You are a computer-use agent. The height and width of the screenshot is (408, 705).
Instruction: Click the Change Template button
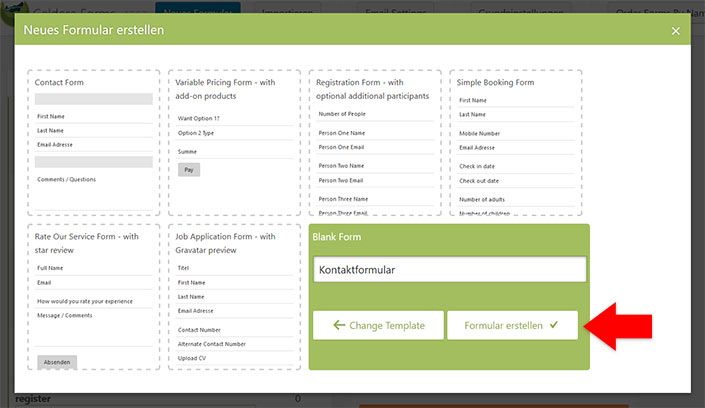point(378,325)
